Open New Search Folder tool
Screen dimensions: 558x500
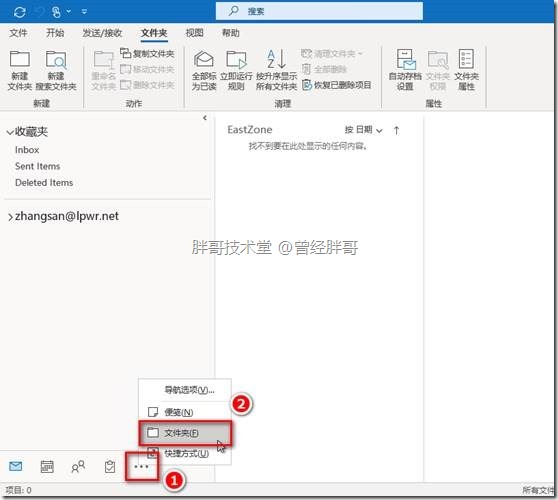click(x=56, y=70)
